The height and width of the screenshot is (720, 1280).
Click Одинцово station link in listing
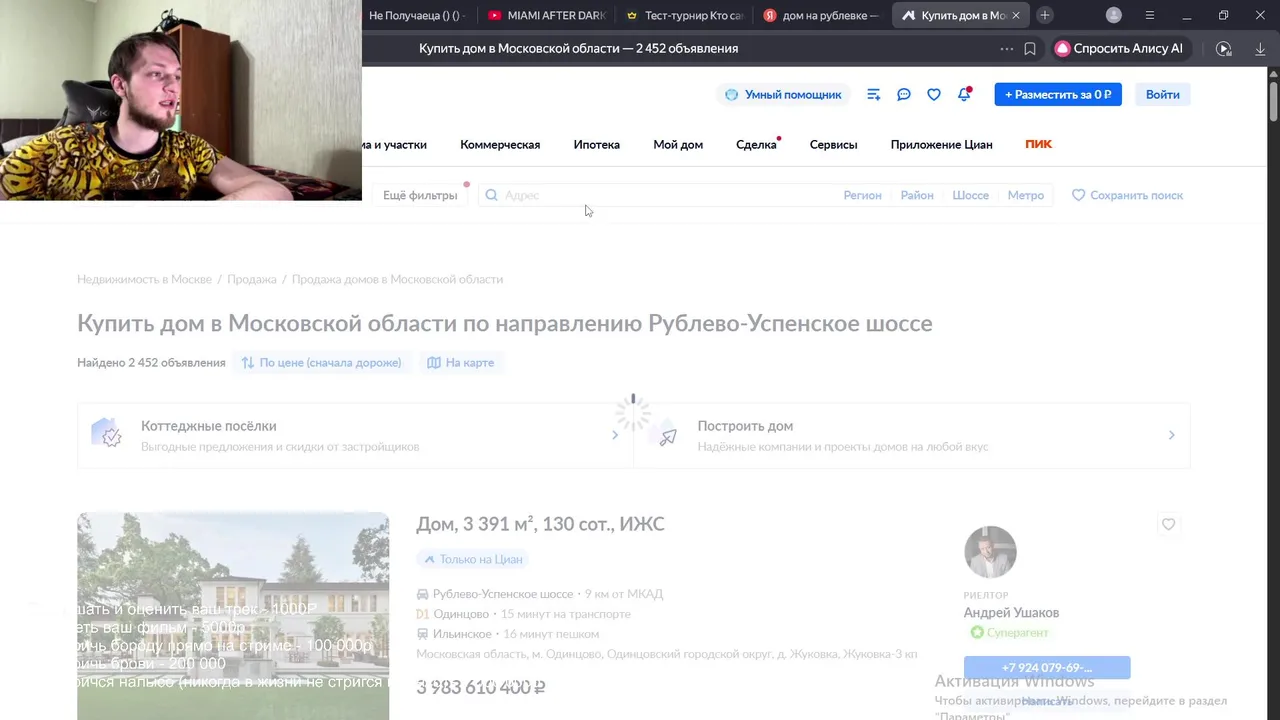tap(461, 614)
